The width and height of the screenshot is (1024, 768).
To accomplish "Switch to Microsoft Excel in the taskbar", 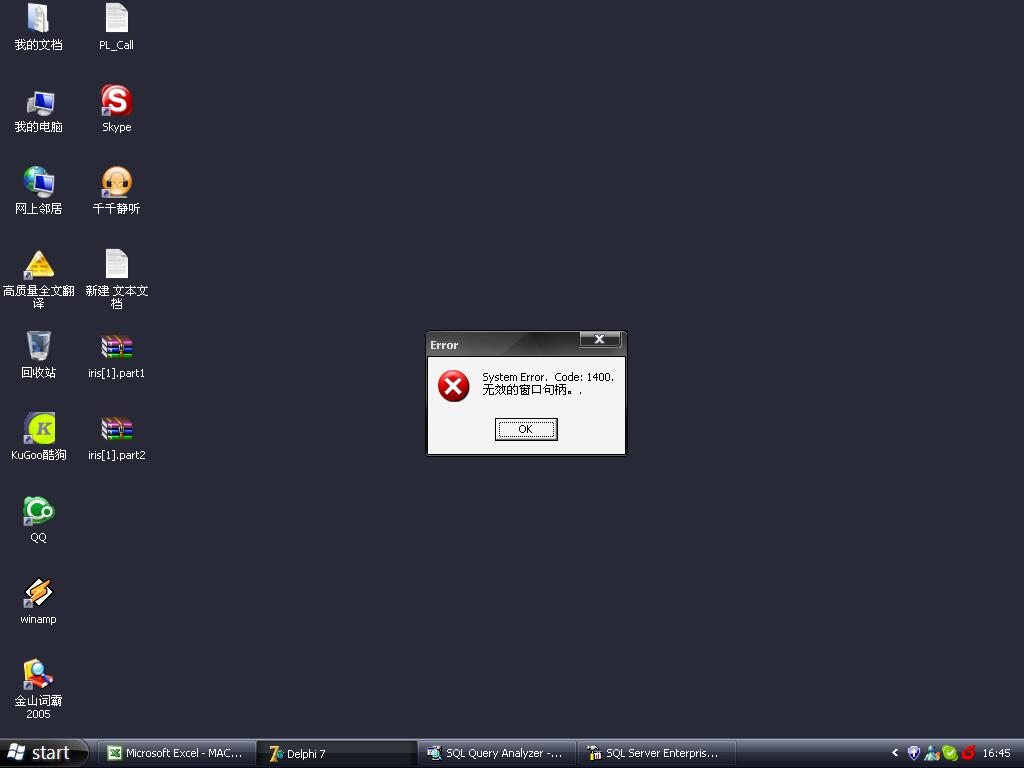I will click(176, 753).
